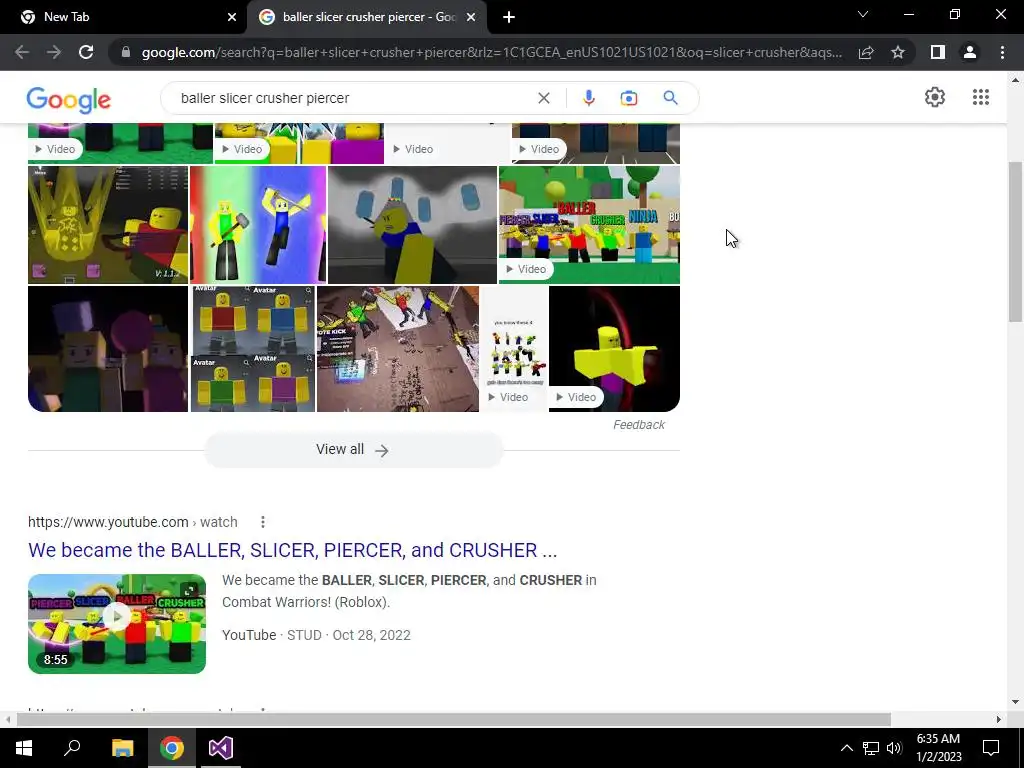Open the VOTE KICK top-down gameplay image
The image size is (1024, 768).
[x=398, y=349]
